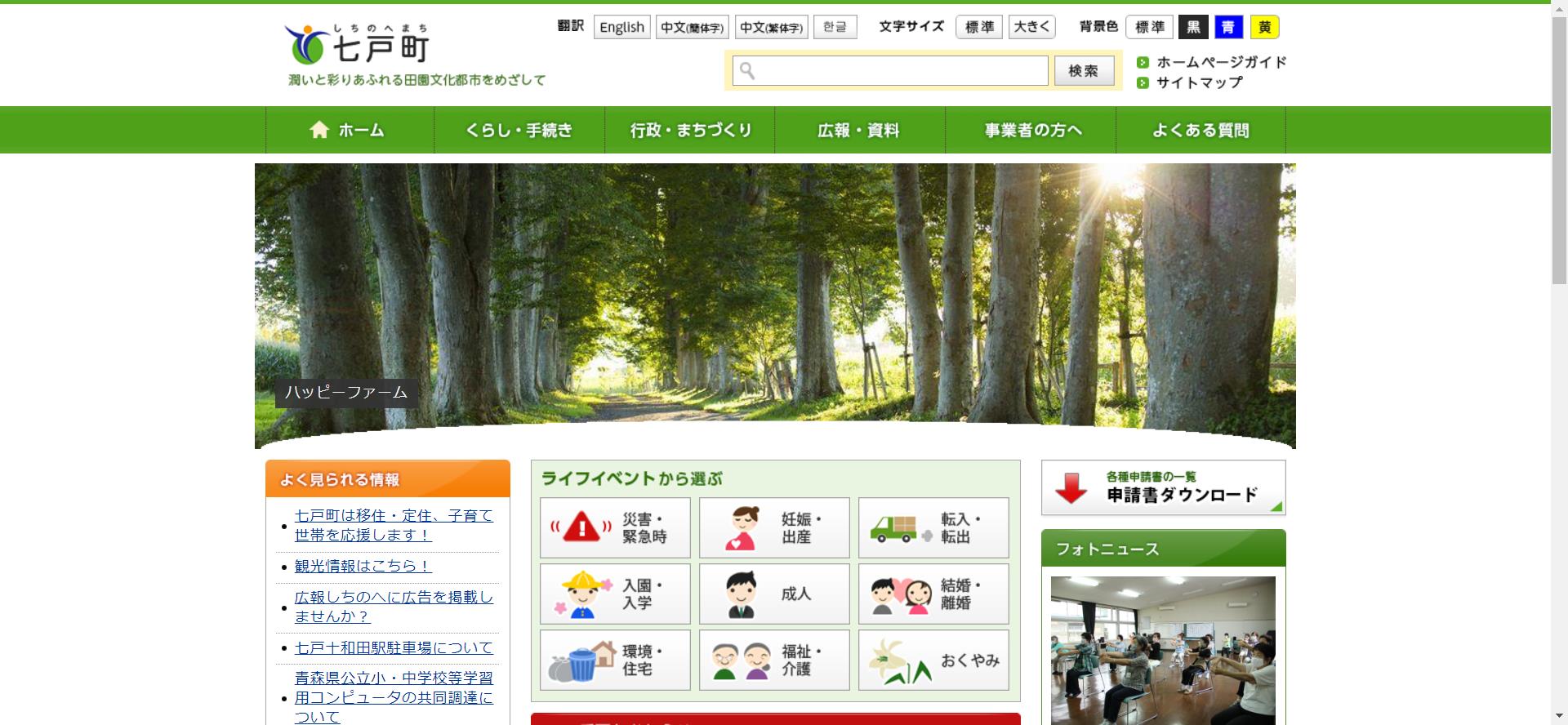1568x725 pixels.
Task: Click the green arrow beside ホームページガイド
Action: click(1143, 62)
